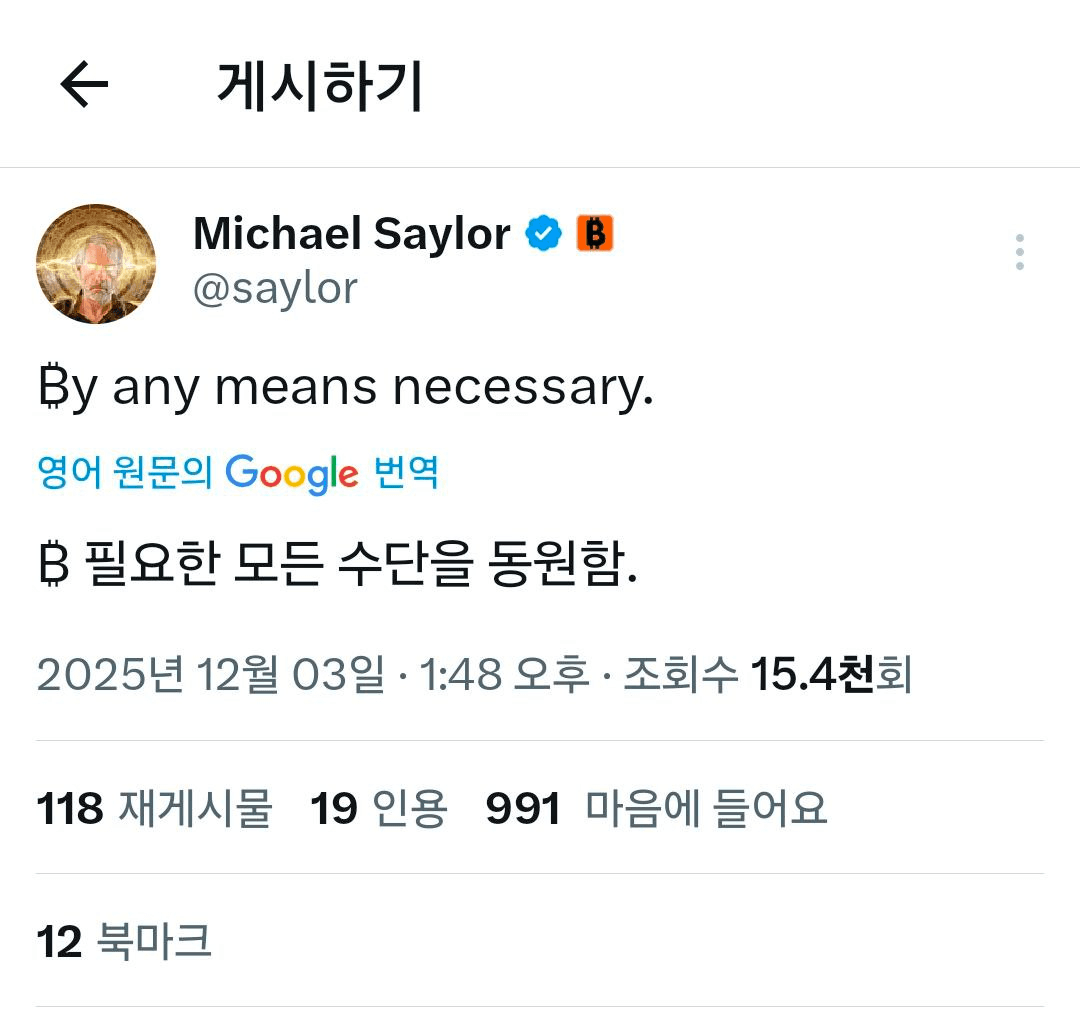Open the @saylor handle
Image resolution: width=1080 pixels, height=1018 pixels.
275,289
